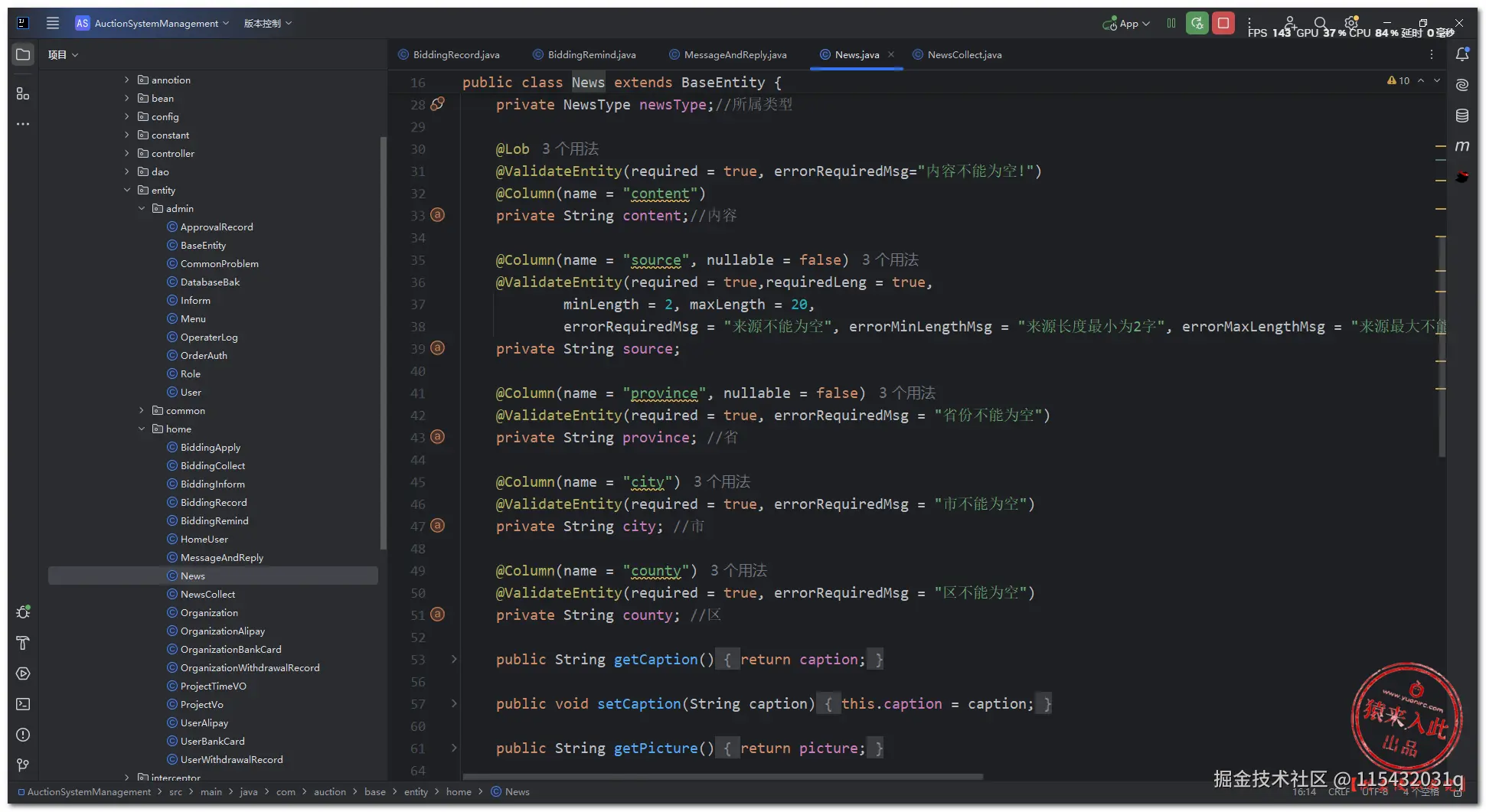
Task: Switch to the NewsCollect.java tab
Action: pyautogui.click(x=958, y=54)
